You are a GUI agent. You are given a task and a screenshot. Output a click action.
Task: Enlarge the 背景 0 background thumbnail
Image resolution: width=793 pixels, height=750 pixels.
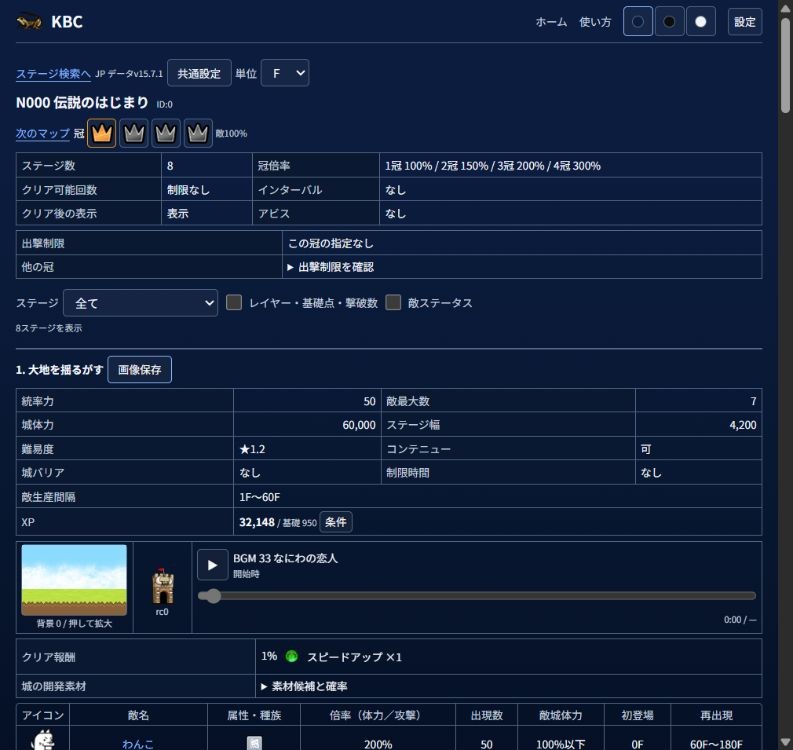74,580
